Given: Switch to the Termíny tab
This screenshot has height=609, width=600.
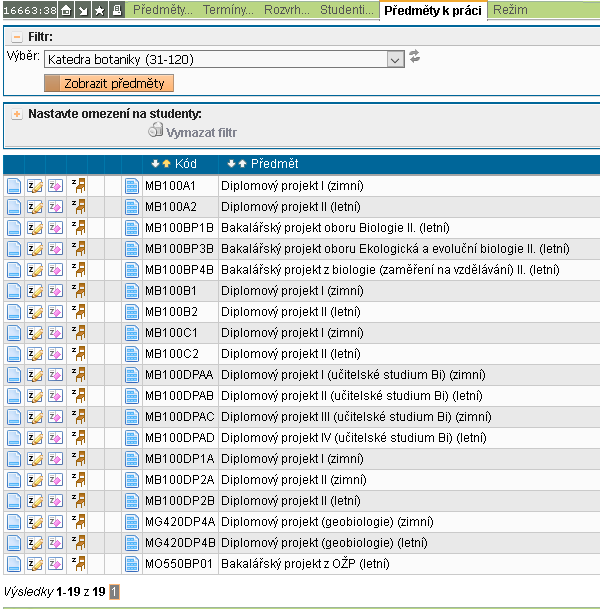Looking at the screenshot, I should click(x=228, y=10).
